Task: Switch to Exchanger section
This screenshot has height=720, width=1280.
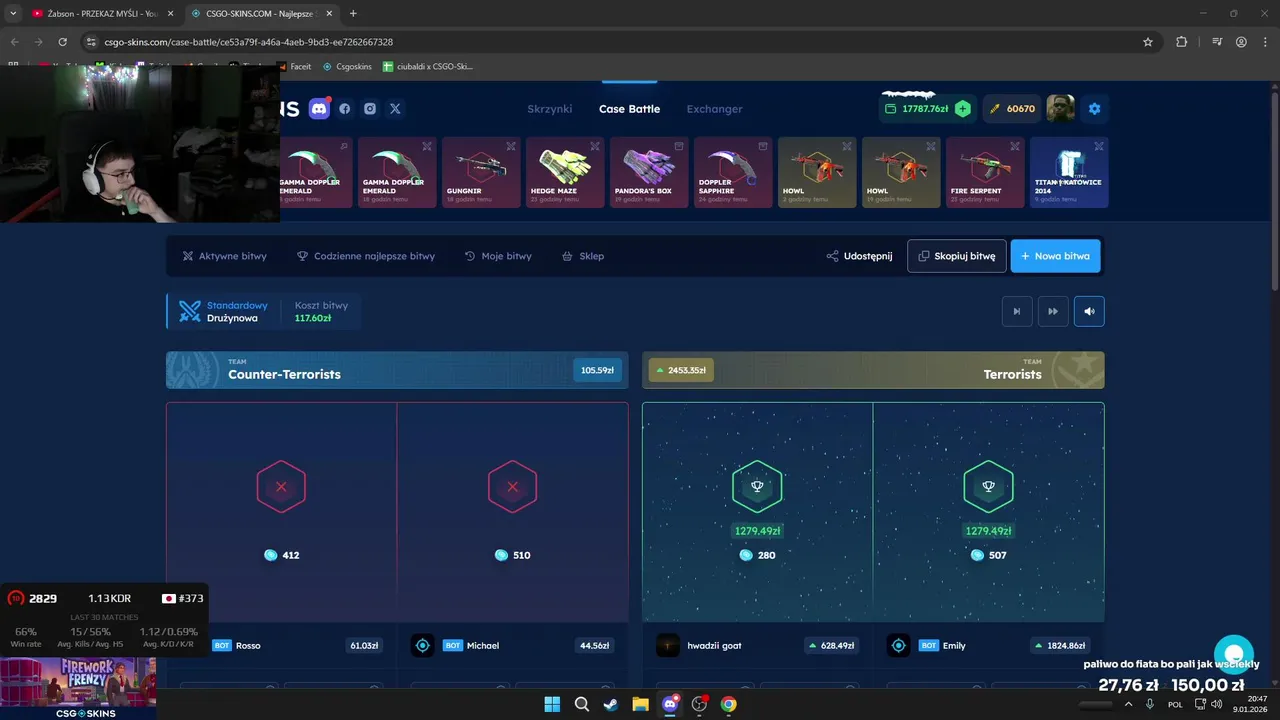Action: click(x=714, y=109)
